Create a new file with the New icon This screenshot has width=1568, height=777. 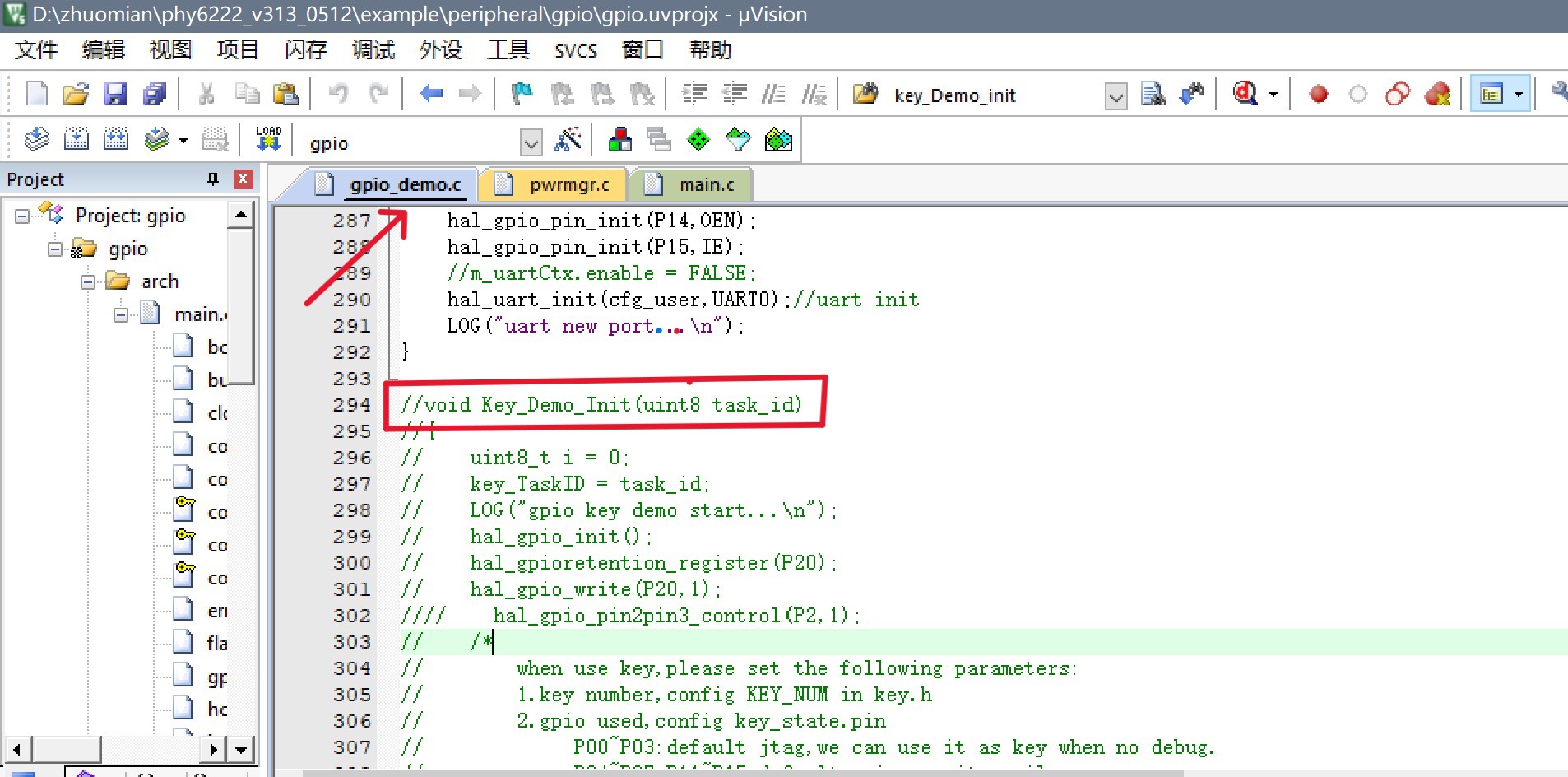coord(37,94)
